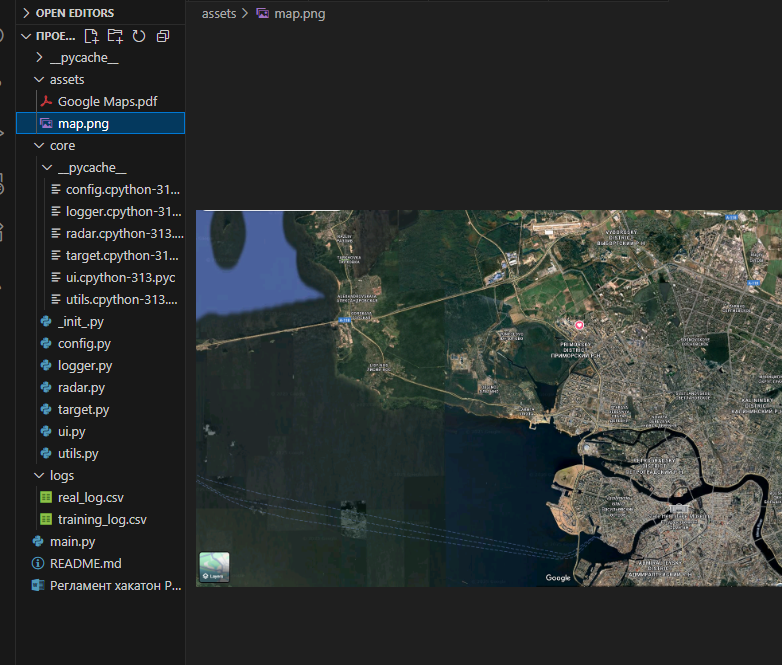This screenshot has height=665, width=782.
Task: Refresh the explorer file tree
Action: click(139, 36)
